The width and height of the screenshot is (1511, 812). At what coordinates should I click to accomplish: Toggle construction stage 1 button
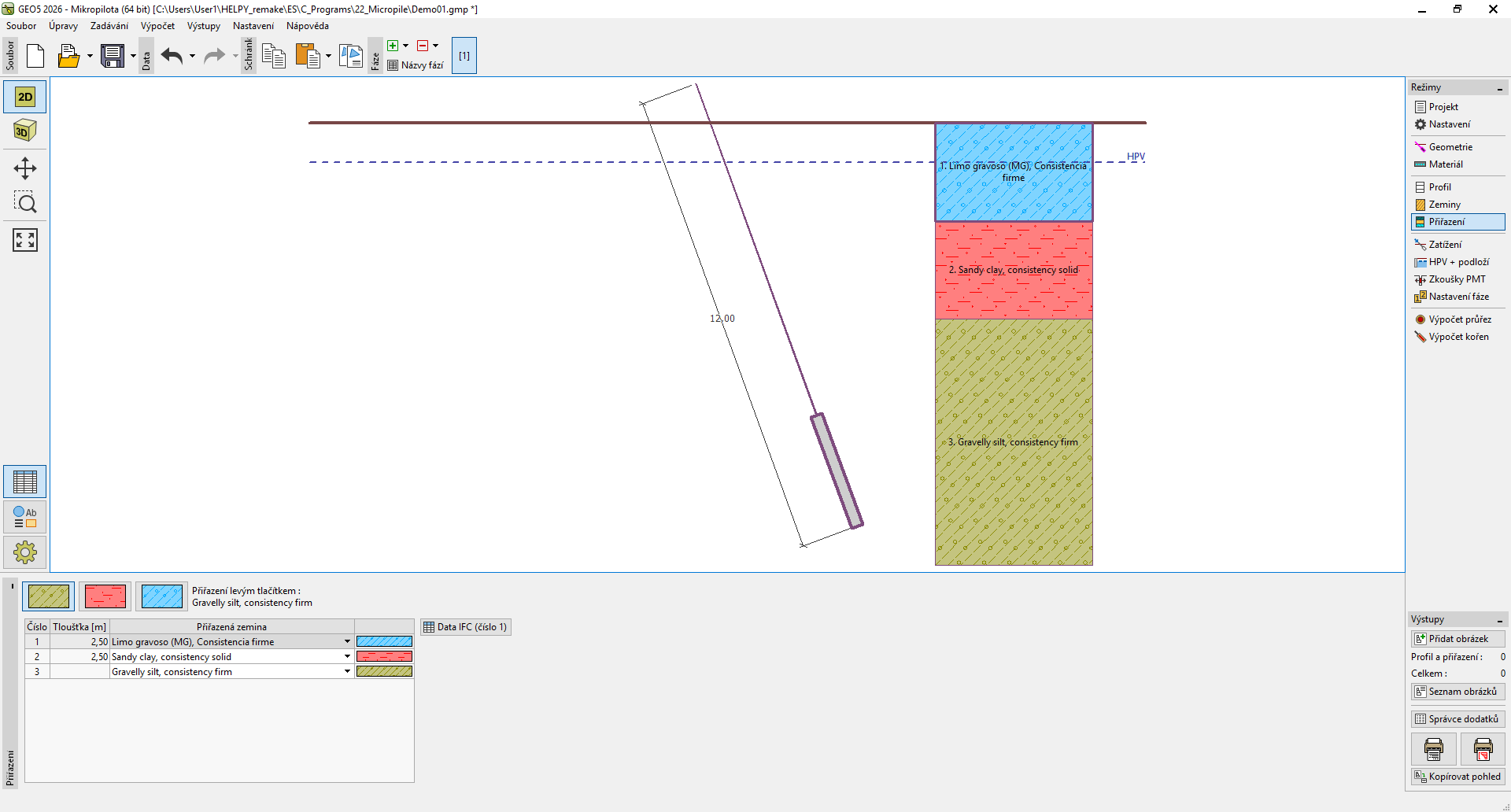pyautogui.click(x=464, y=56)
